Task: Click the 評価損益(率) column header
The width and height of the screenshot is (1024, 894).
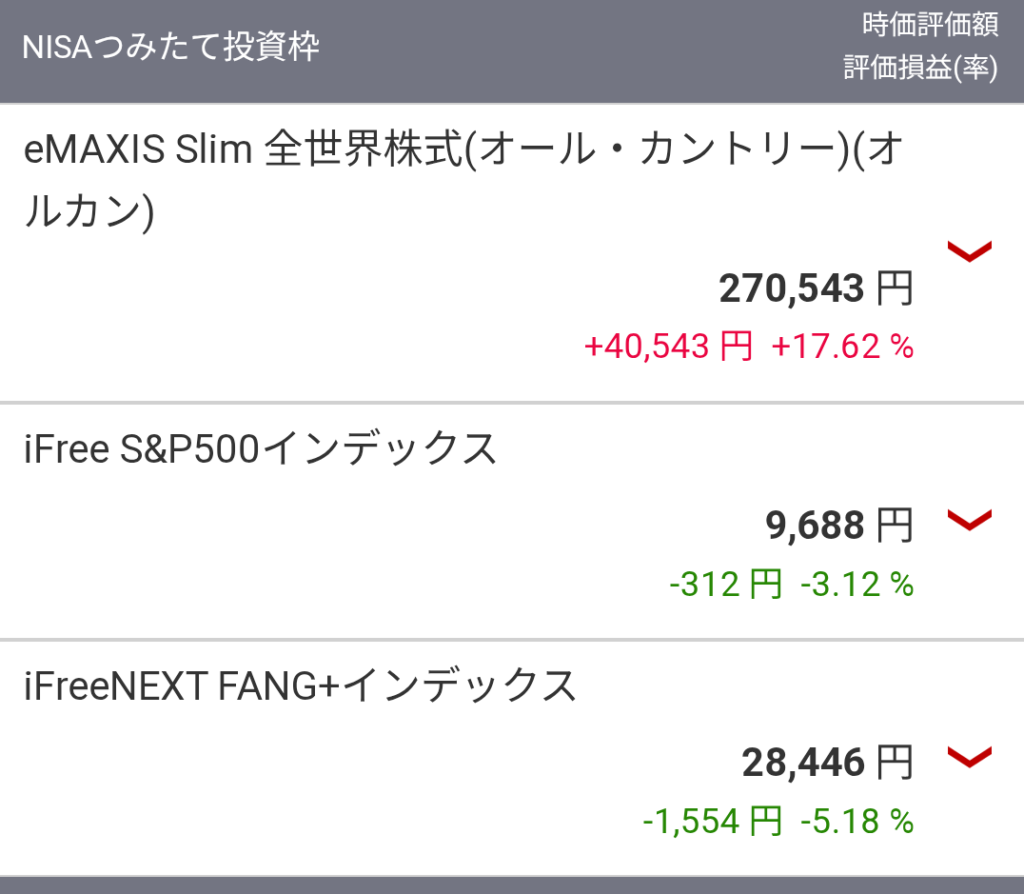Action: coord(920,68)
